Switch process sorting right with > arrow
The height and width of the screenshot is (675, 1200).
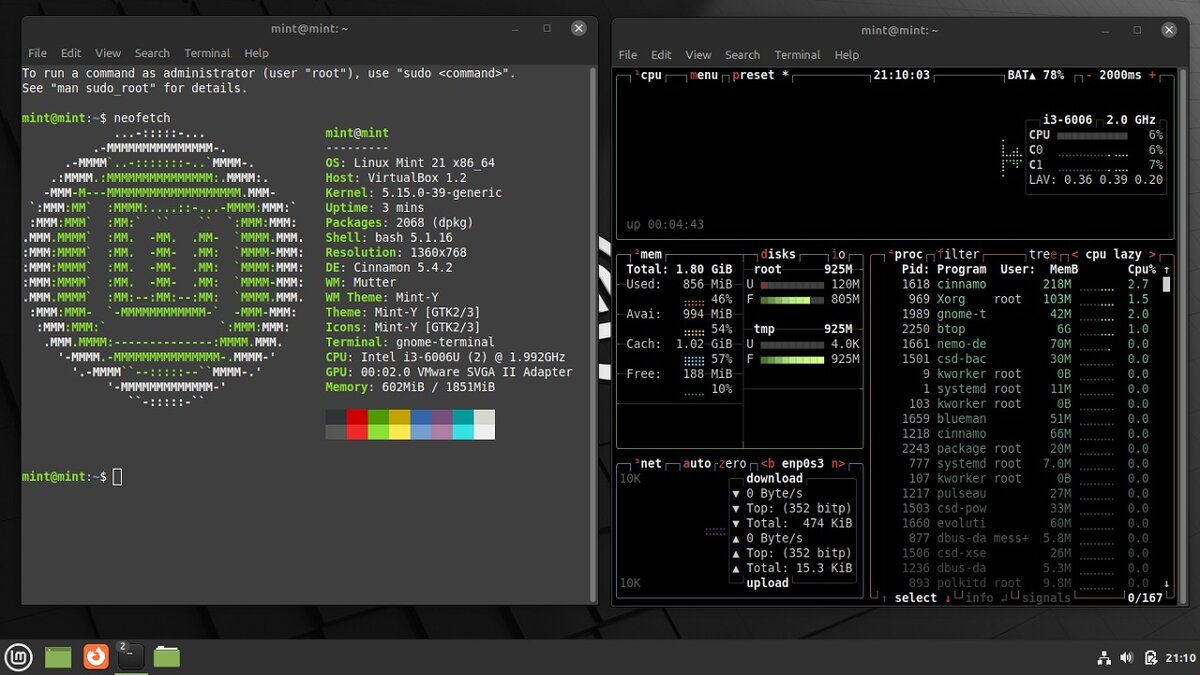coord(1152,254)
